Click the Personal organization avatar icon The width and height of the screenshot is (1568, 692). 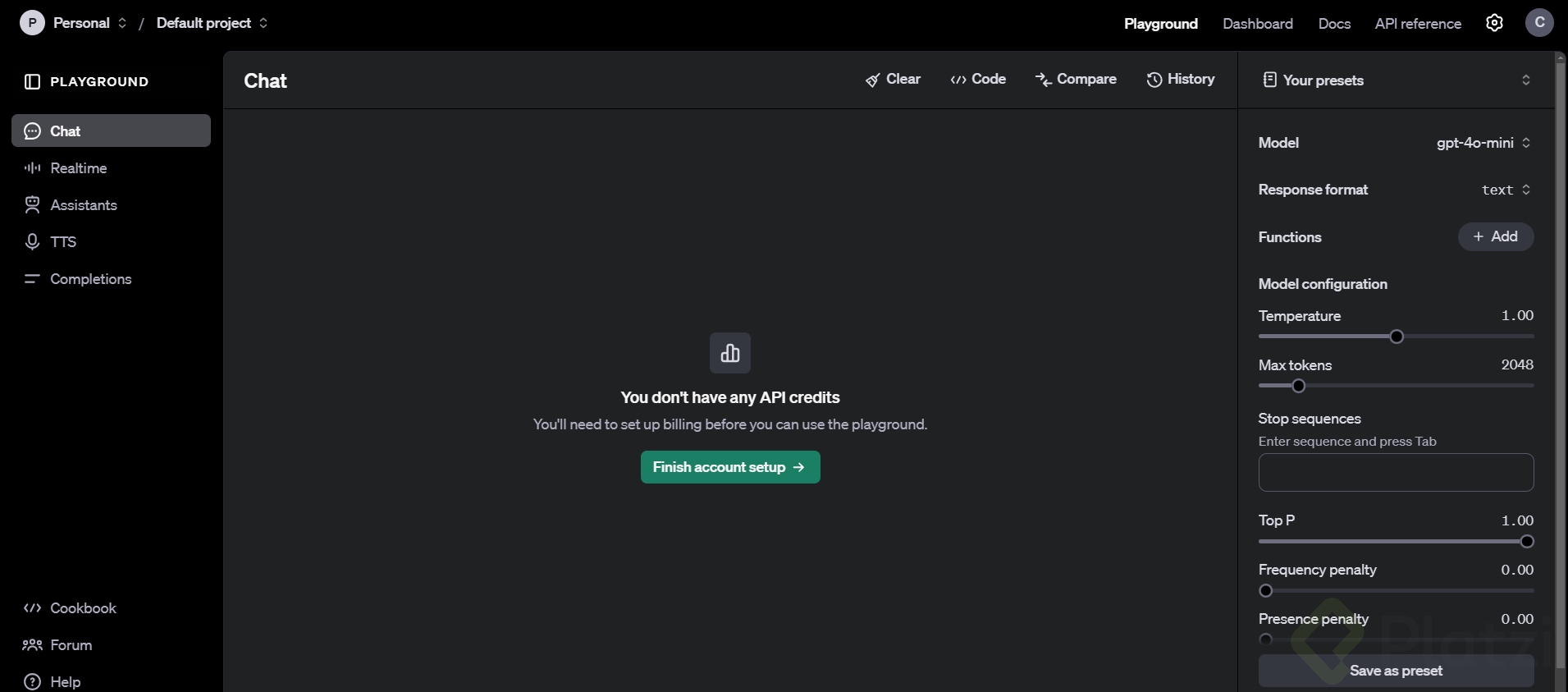(32, 23)
